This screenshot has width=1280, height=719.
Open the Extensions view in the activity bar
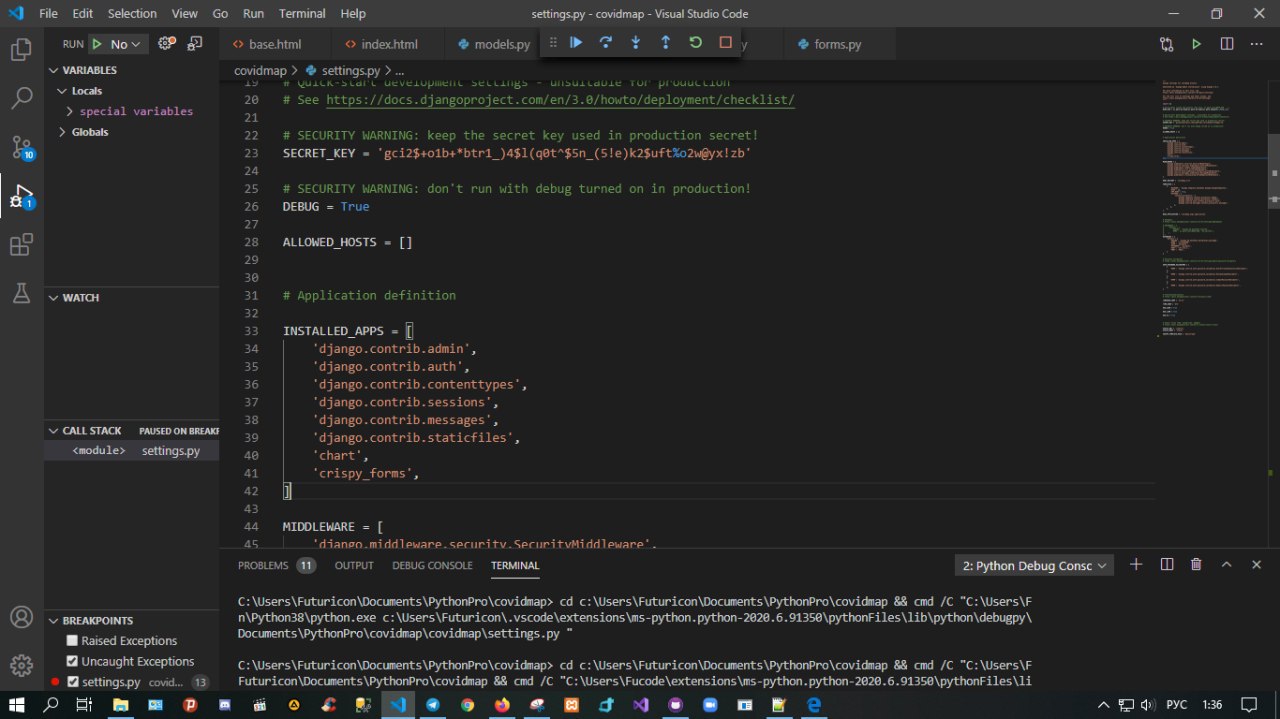tap(21, 244)
